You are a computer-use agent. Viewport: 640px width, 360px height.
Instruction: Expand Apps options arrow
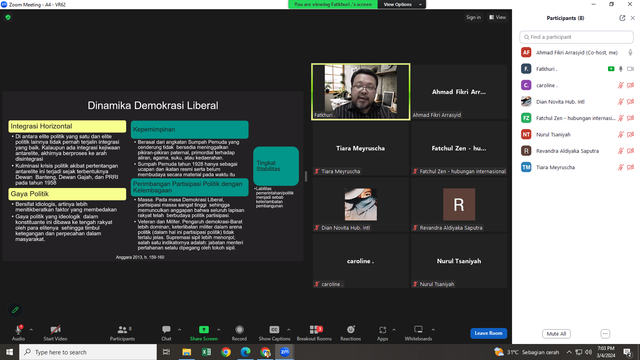[394, 329]
